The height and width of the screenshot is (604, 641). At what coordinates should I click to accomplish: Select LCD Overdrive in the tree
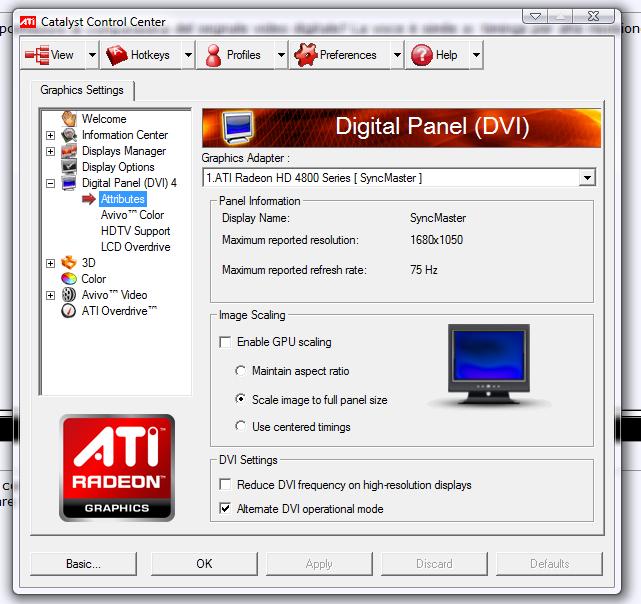pyautogui.click(x=135, y=247)
